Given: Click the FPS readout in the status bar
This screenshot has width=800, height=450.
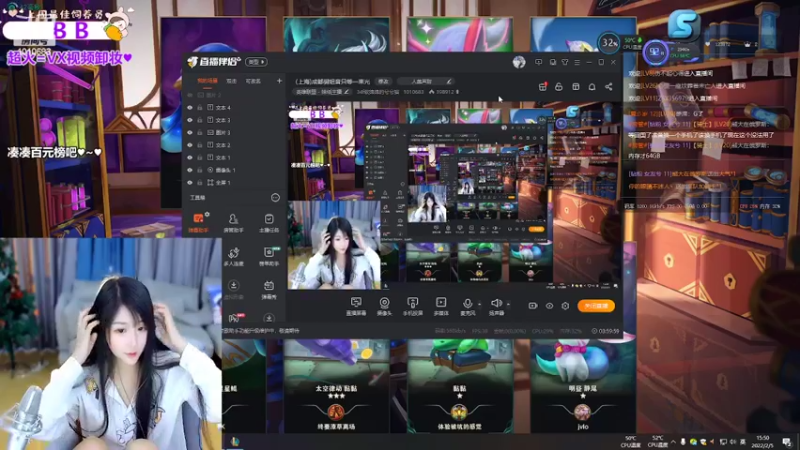Looking at the screenshot, I should point(480,331).
